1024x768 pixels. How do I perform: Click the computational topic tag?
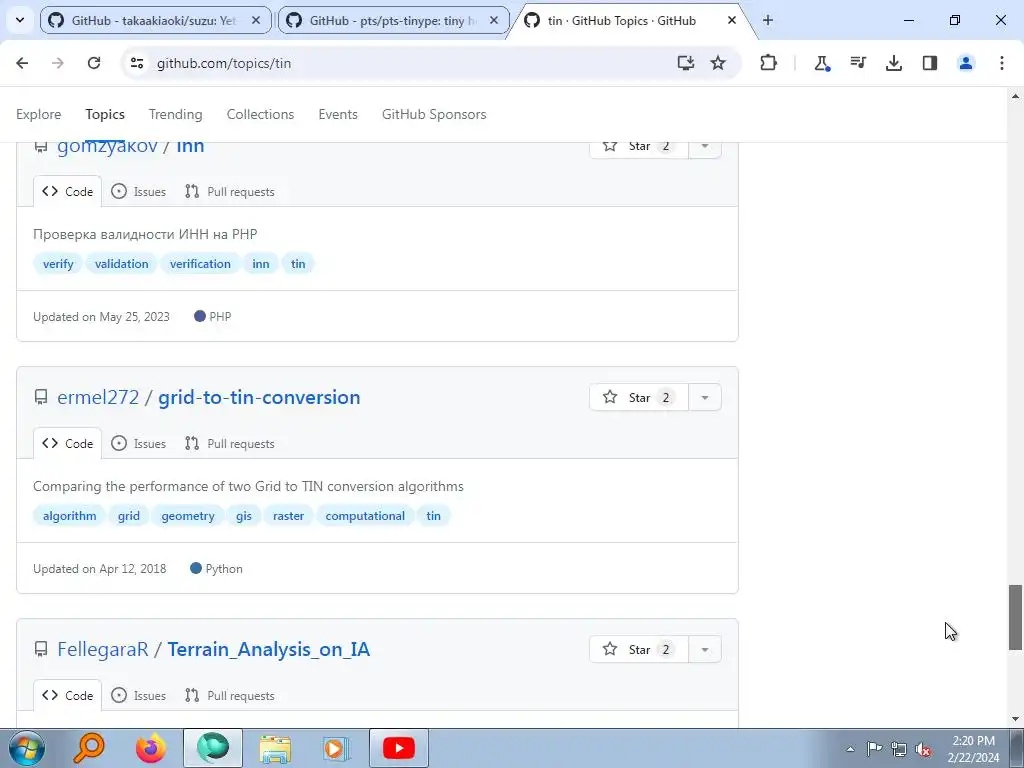point(365,516)
